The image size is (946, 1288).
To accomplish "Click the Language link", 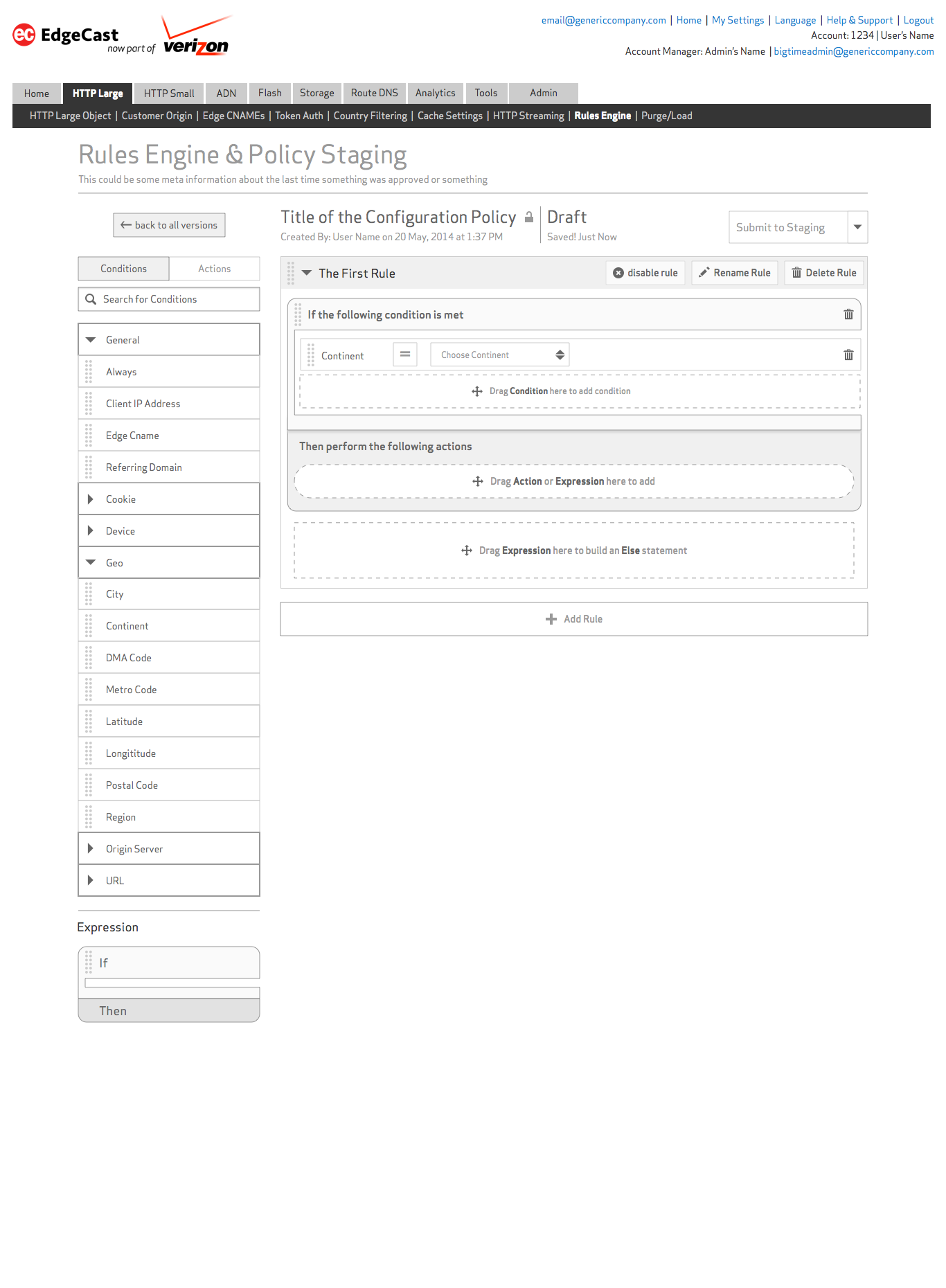I will [x=795, y=20].
